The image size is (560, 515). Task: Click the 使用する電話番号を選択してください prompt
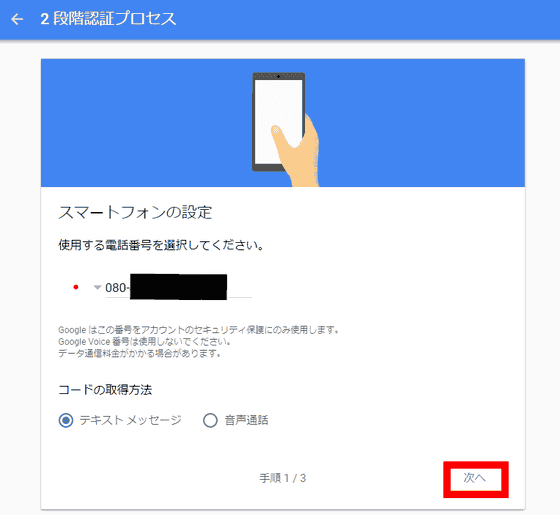[161, 245]
